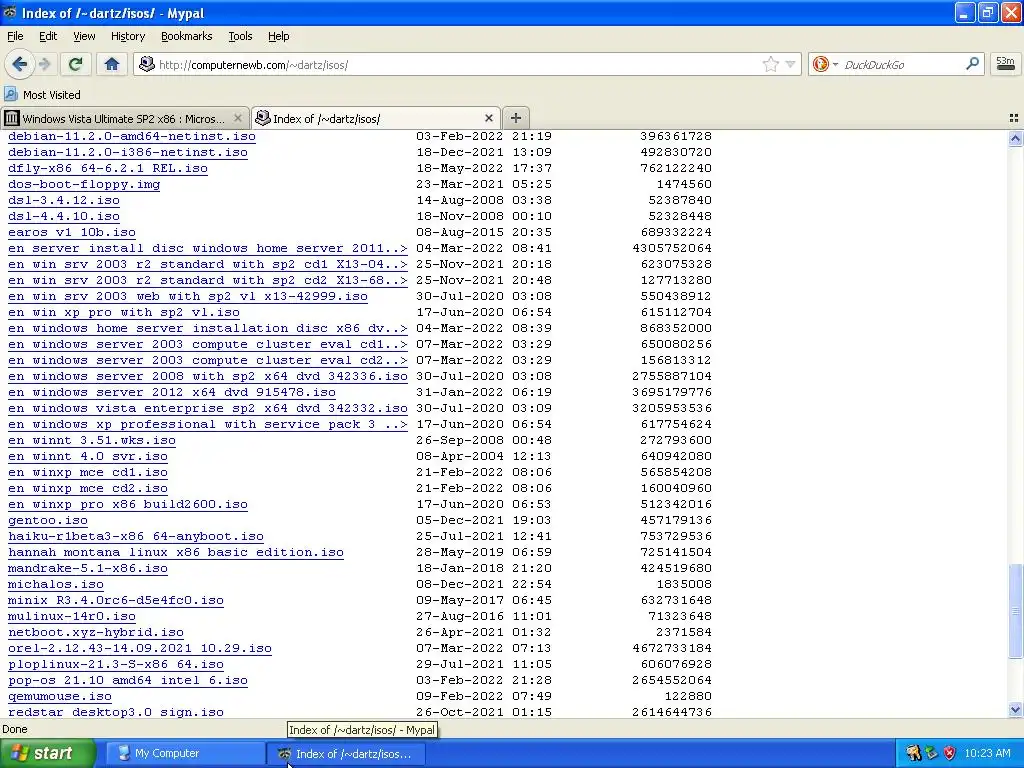Click the qemumouse.iso link
The image size is (1024, 768).
click(59, 696)
